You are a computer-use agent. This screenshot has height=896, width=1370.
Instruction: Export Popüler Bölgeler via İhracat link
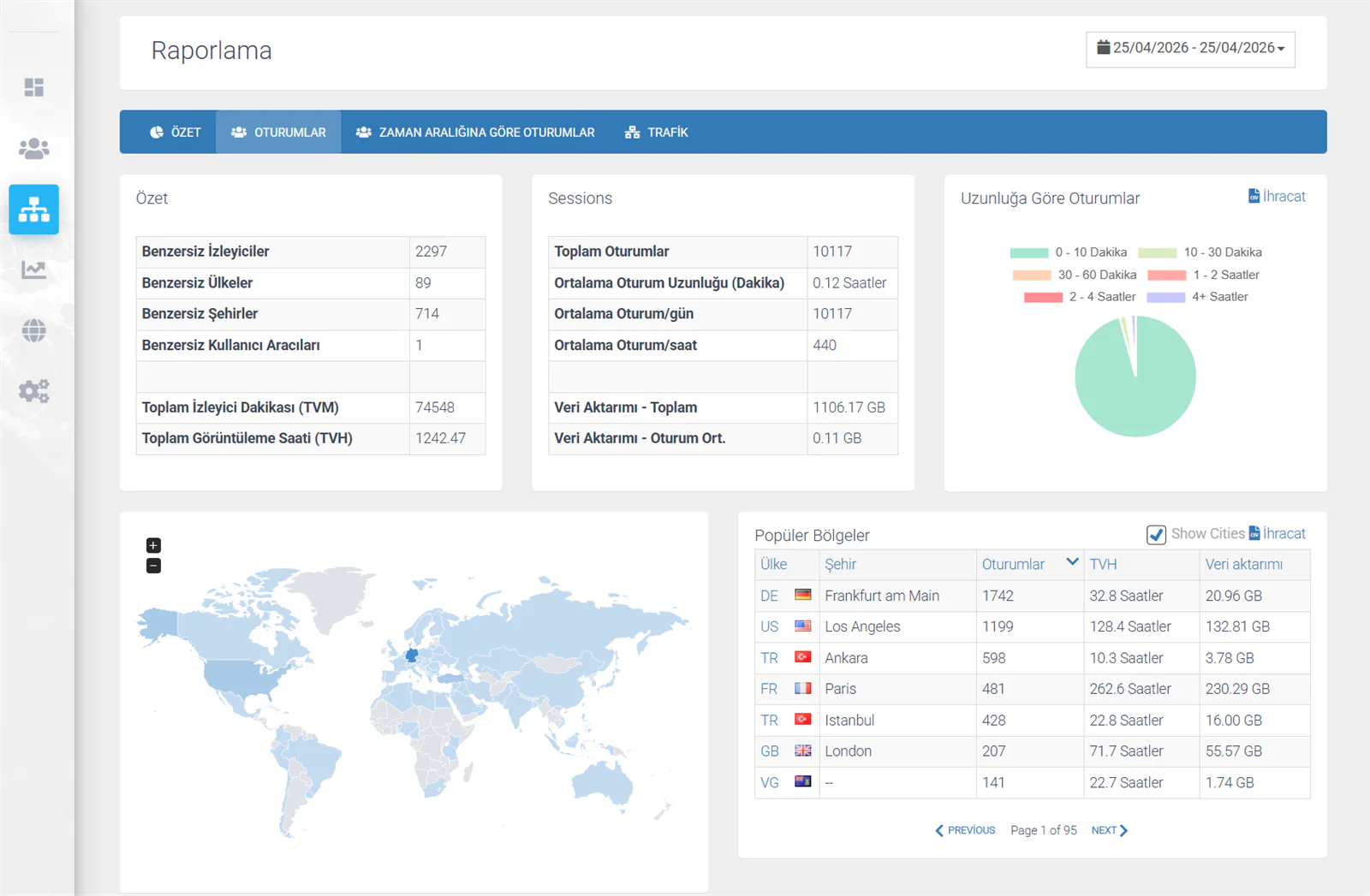click(x=1278, y=533)
